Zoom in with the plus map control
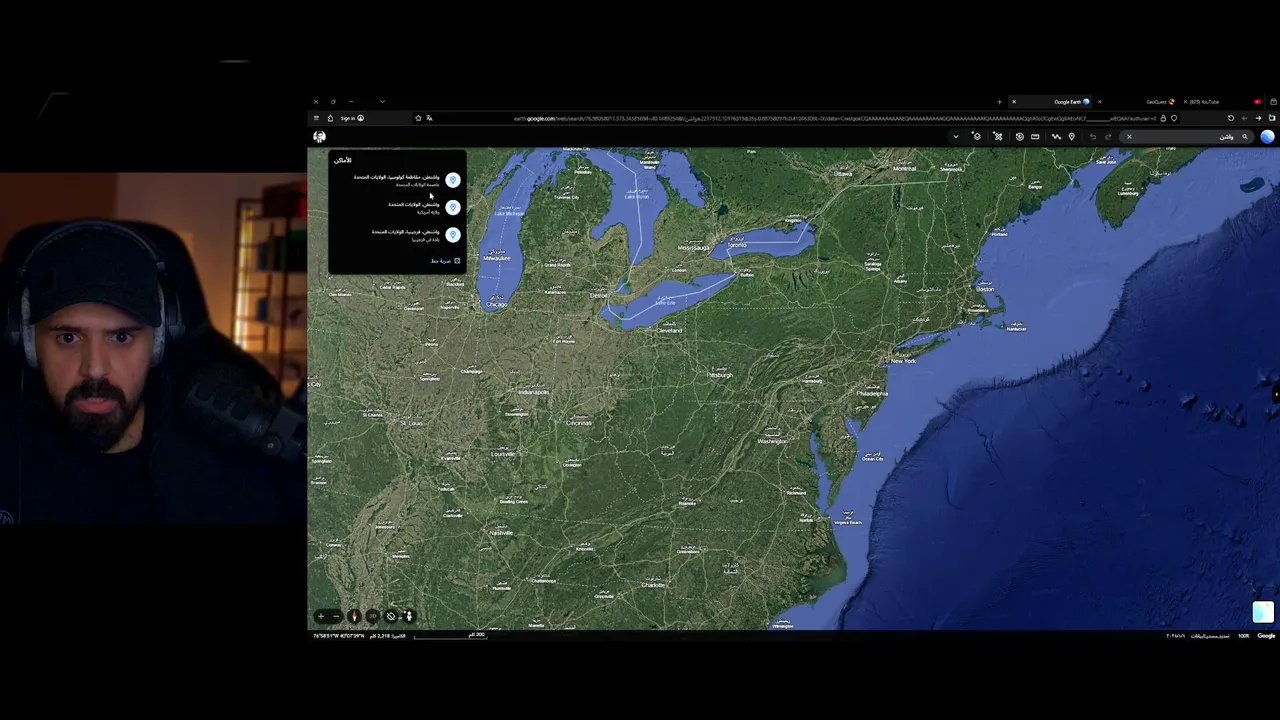Screen dimensions: 1280x720 (321, 616)
